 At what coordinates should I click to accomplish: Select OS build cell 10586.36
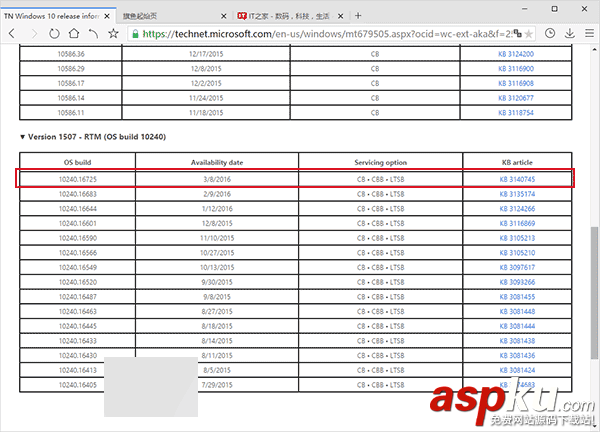point(71,54)
